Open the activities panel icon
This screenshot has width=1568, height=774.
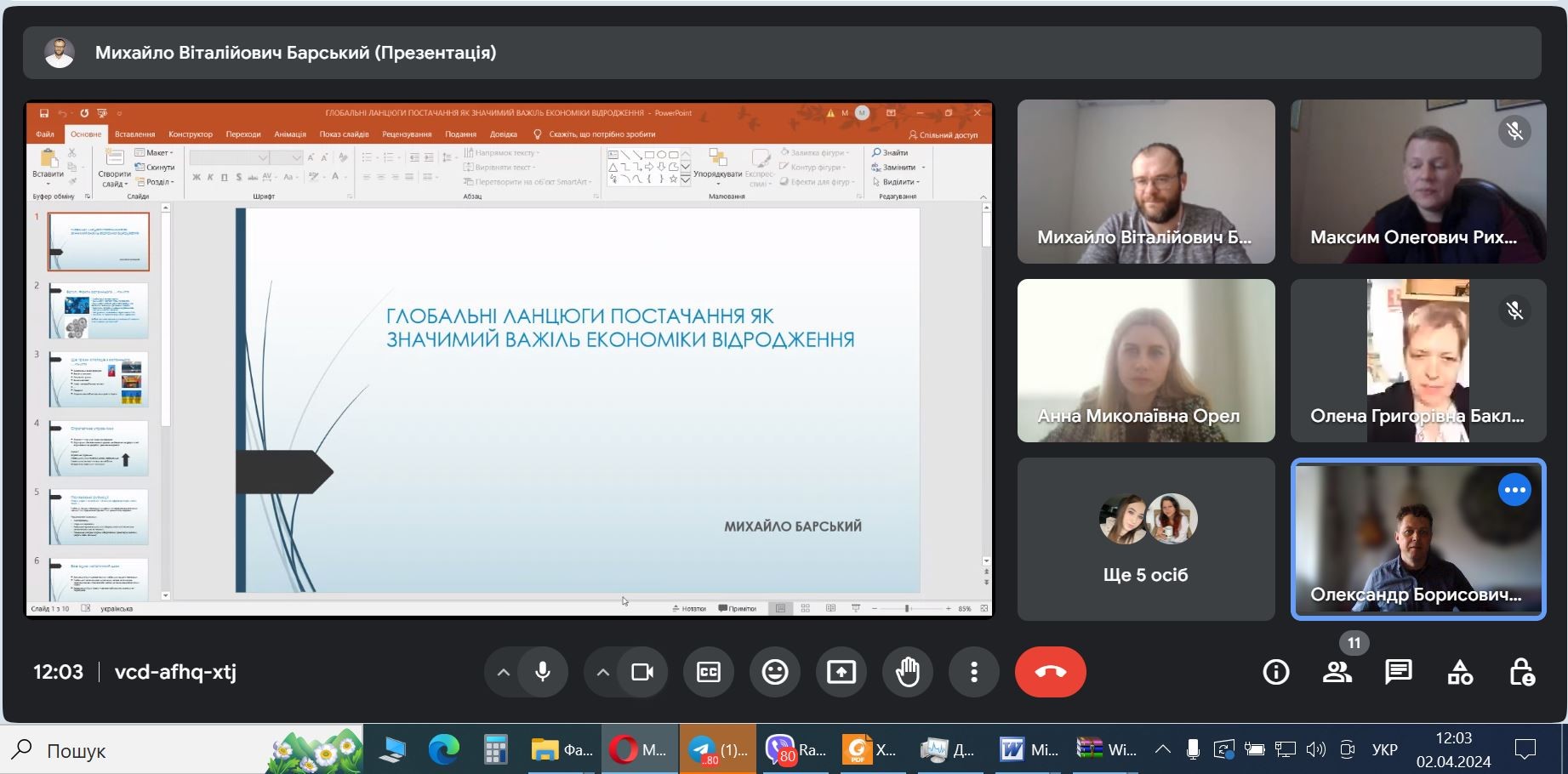point(1460,672)
